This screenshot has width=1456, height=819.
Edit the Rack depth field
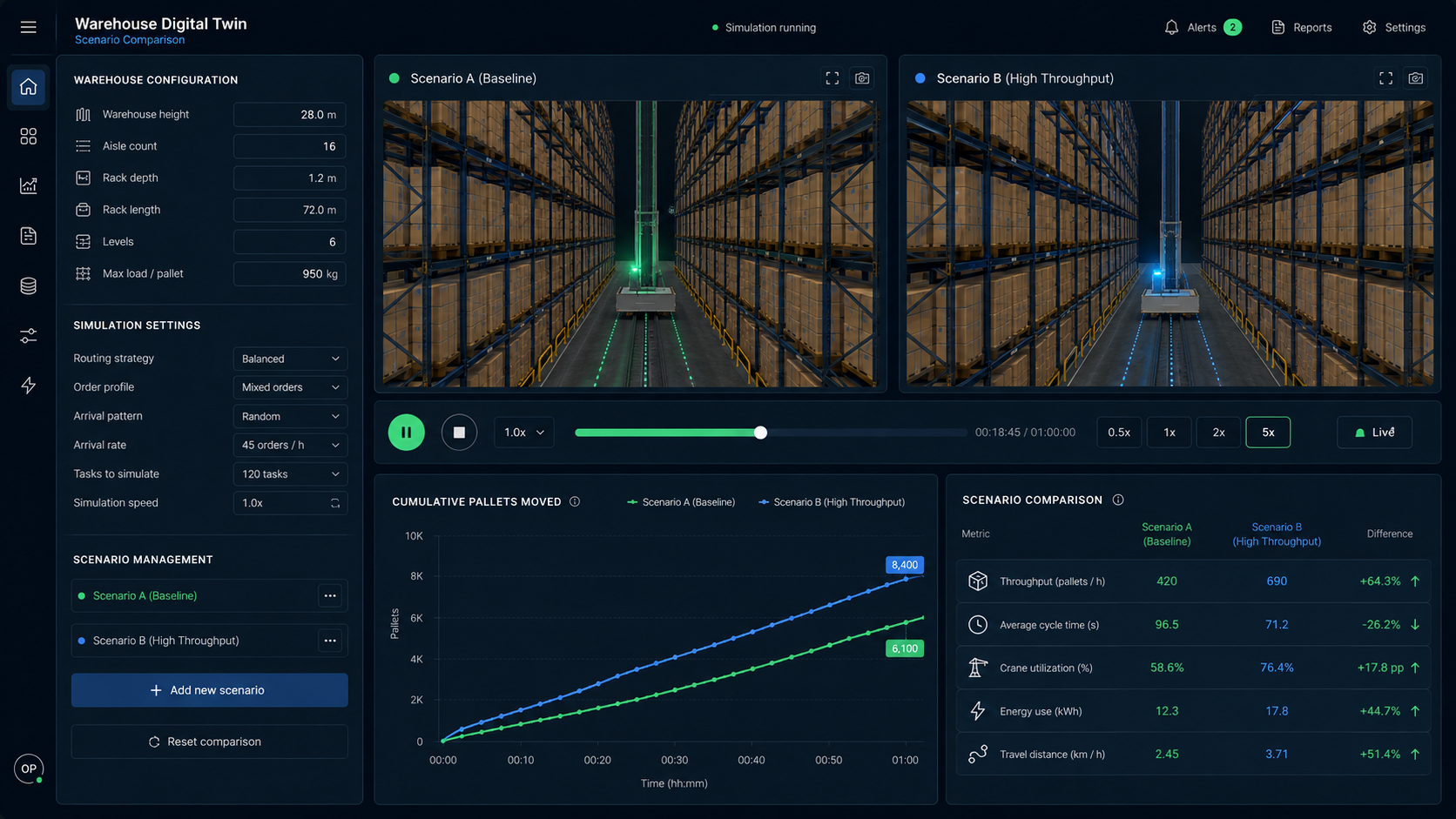coord(290,178)
